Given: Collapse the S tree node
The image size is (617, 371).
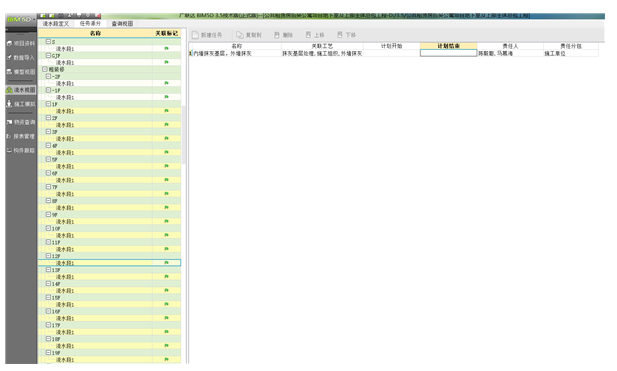Looking at the screenshot, I should pyautogui.click(x=48, y=41).
